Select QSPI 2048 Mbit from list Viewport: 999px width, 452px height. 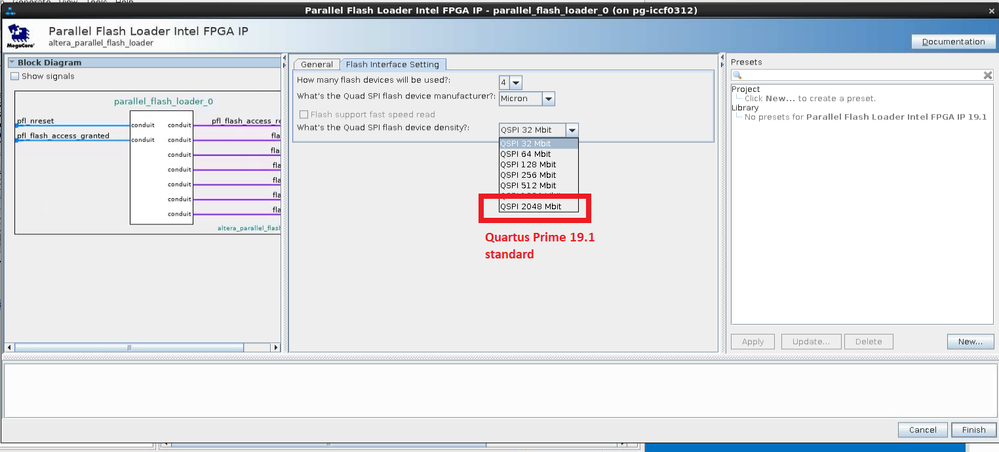point(530,206)
